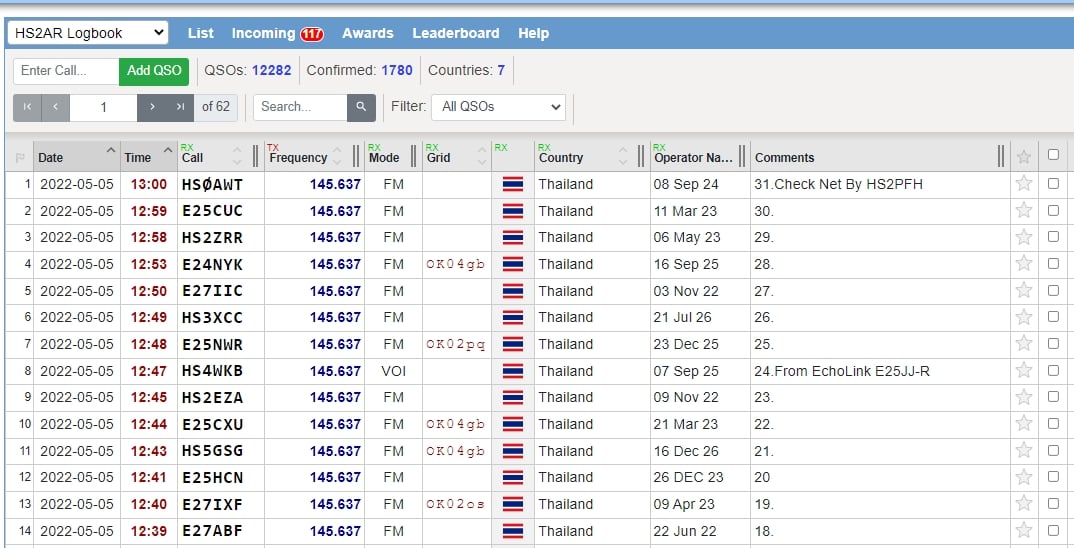
Task: Open Incoming with 117 badge
Action: coord(277,33)
